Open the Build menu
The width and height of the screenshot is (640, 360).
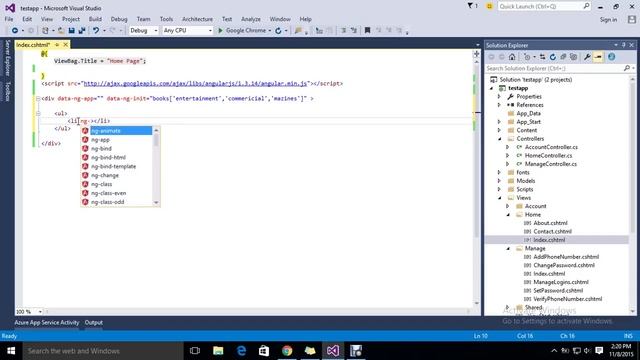point(95,19)
